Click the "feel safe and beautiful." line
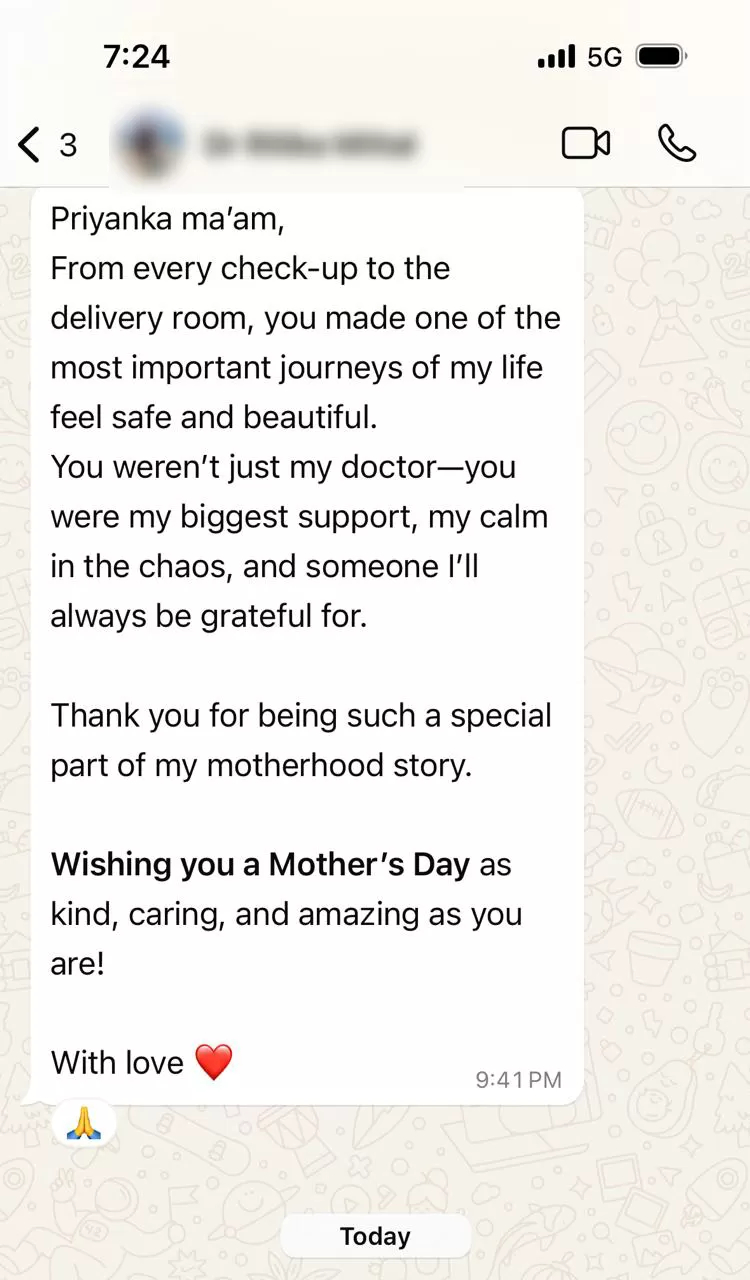The width and height of the screenshot is (750, 1280). point(214,417)
